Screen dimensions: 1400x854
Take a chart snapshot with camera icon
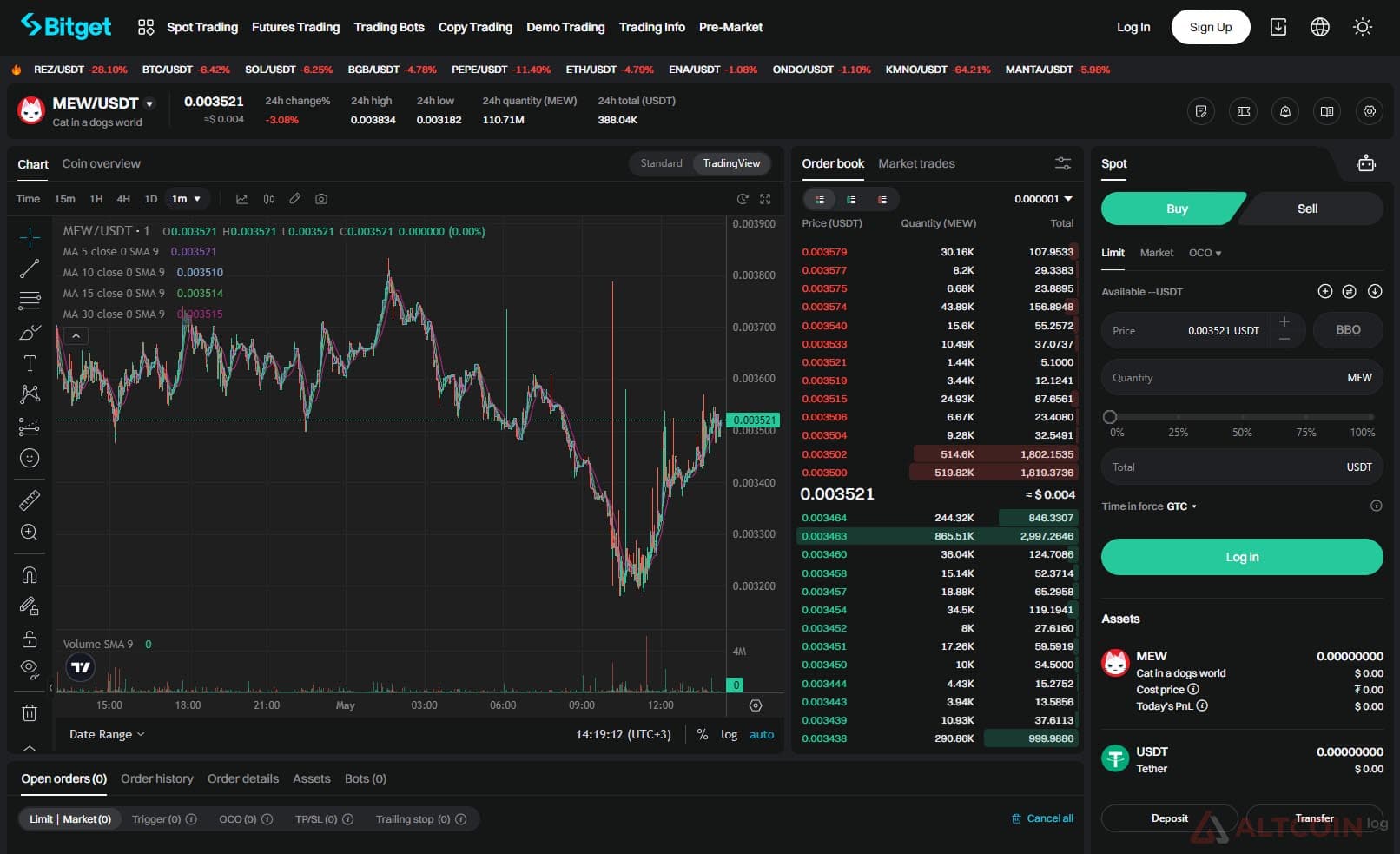[x=321, y=199]
